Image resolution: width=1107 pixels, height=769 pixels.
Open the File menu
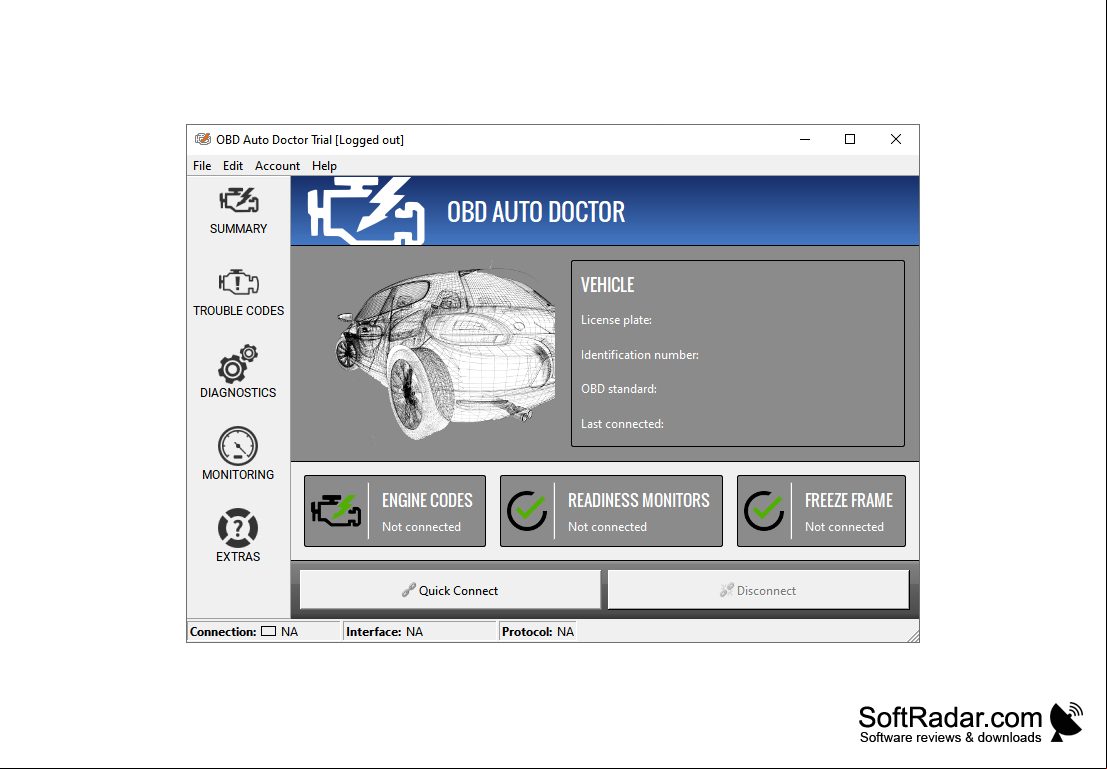coord(202,165)
